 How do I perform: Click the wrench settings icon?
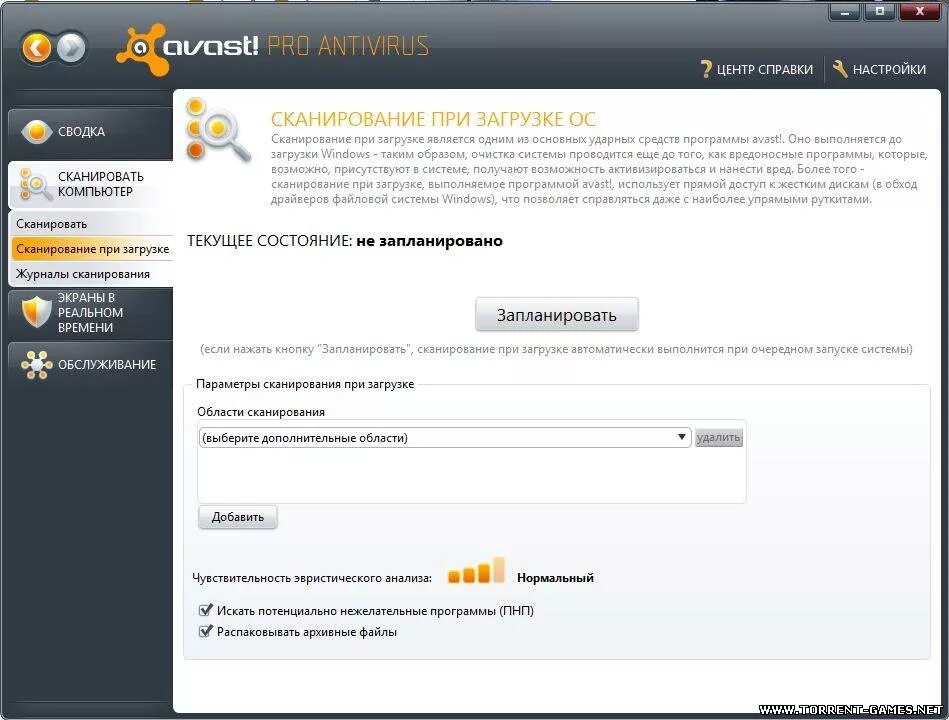pyautogui.click(x=839, y=68)
